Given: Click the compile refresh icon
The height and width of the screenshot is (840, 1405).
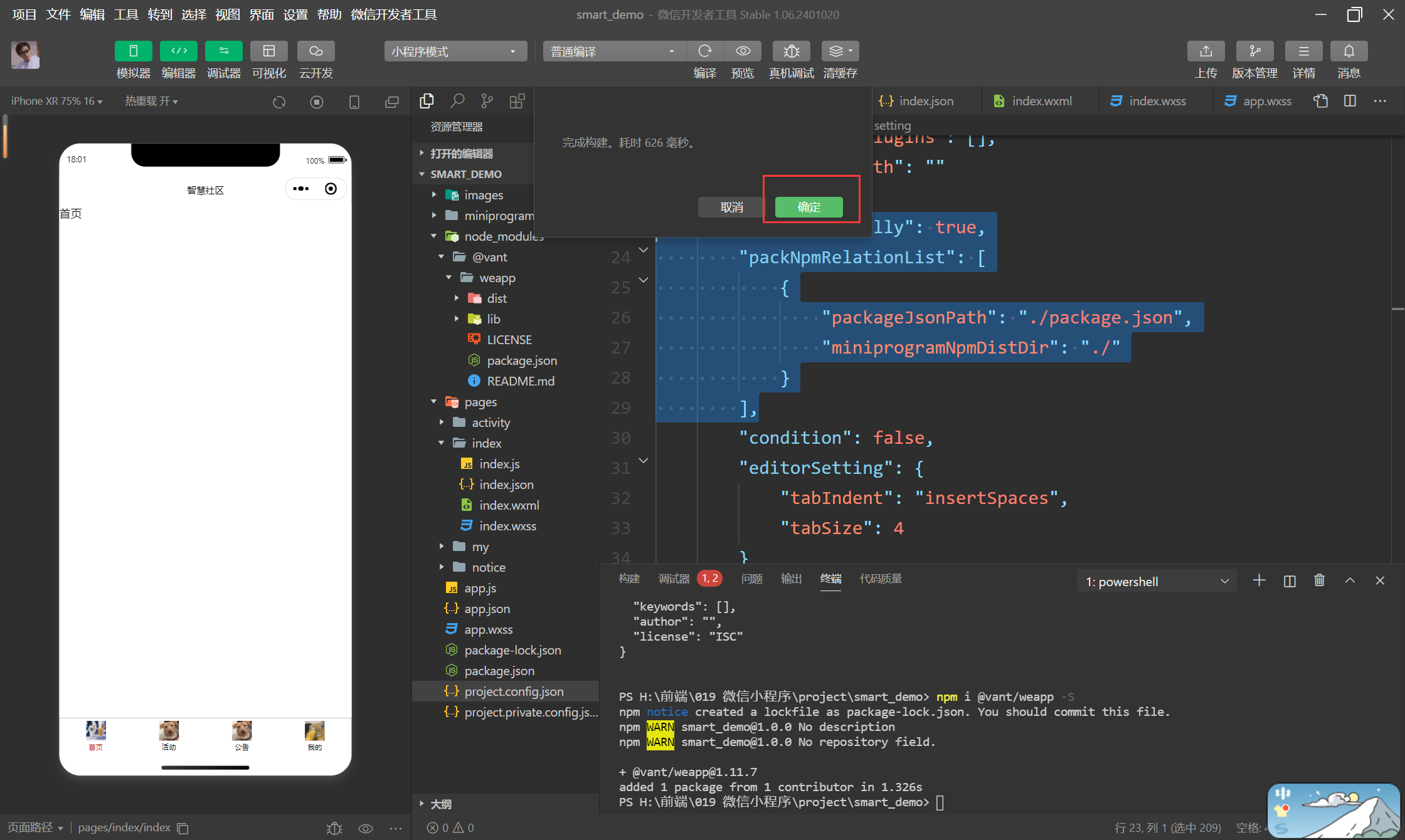Looking at the screenshot, I should [x=705, y=51].
